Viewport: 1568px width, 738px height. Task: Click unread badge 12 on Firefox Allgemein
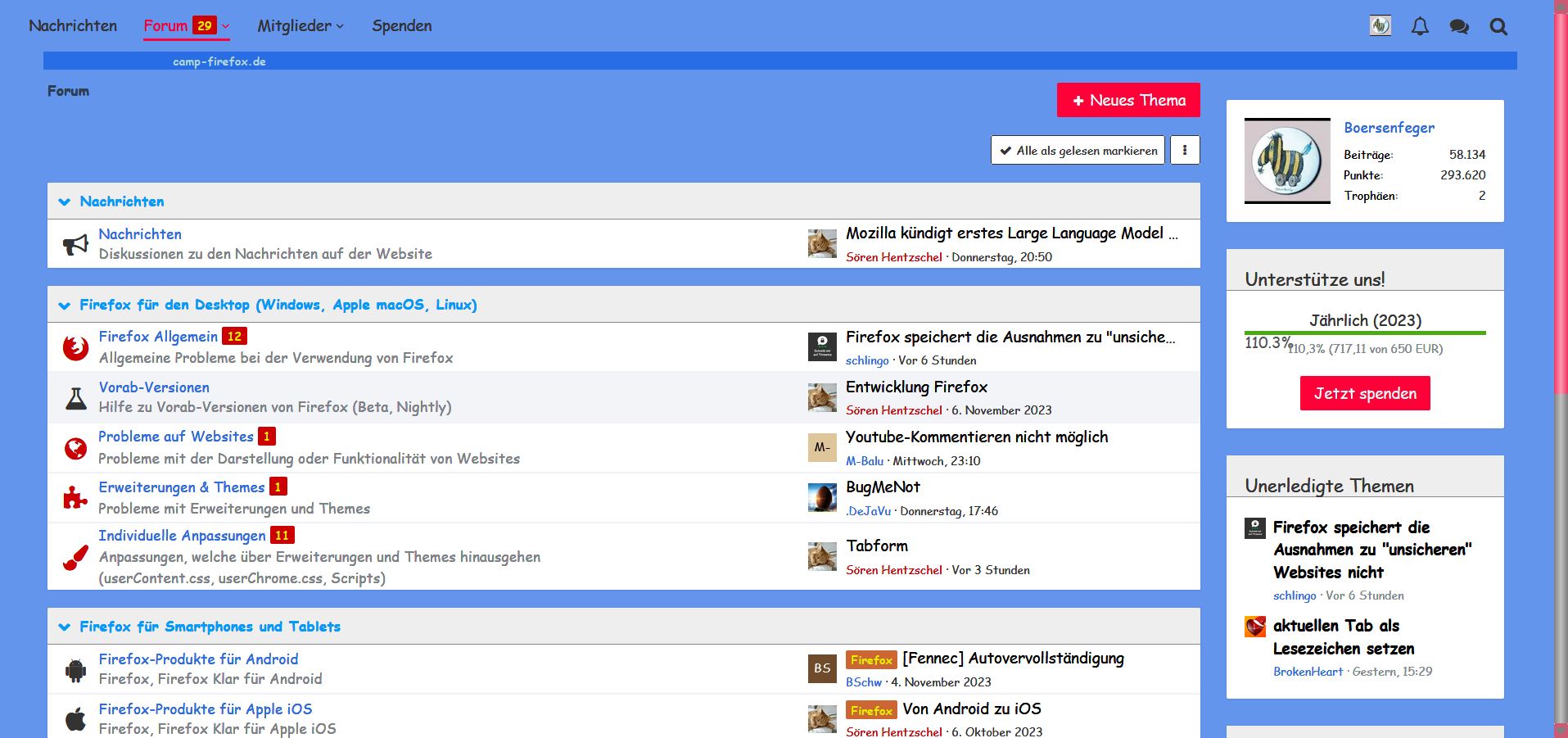pos(234,337)
